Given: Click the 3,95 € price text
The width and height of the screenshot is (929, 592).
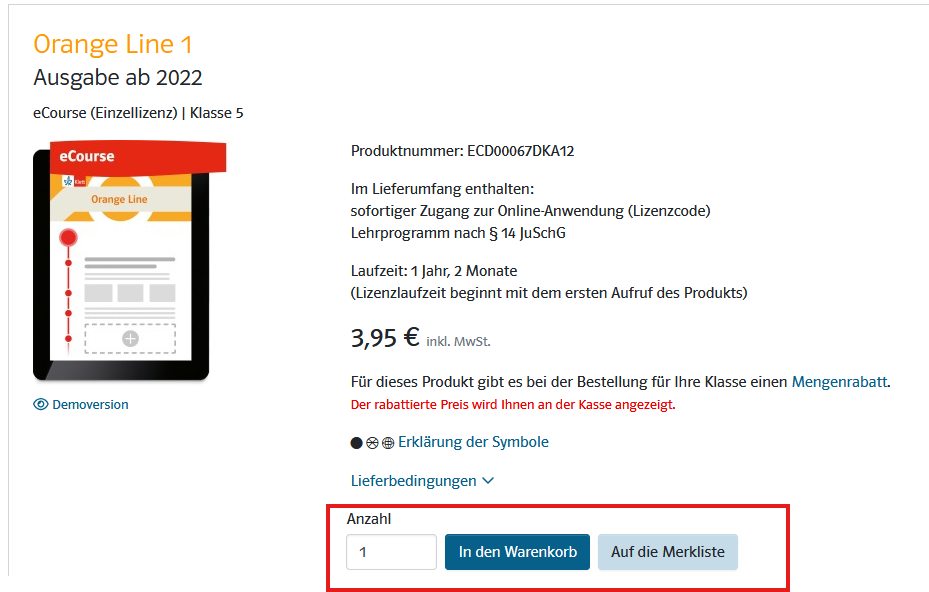Looking at the screenshot, I should pyautogui.click(x=385, y=338).
